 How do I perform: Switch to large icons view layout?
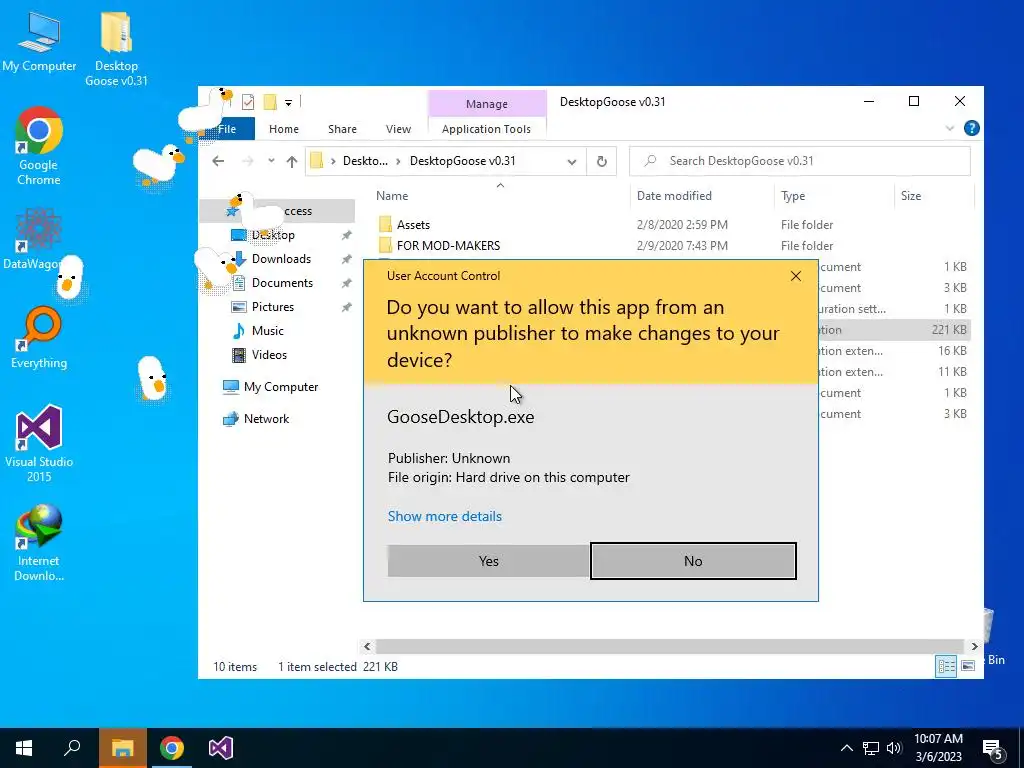click(x=968, y=666)
